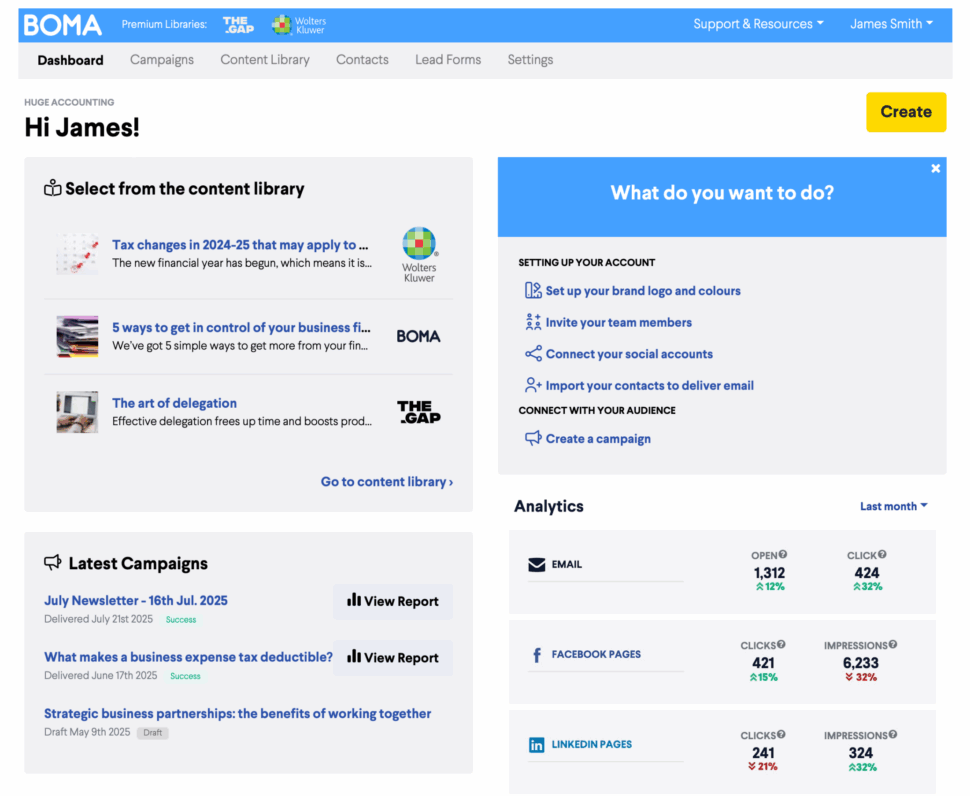Screen dimensions: 970x796
Task: Click The Gap premium library logo
Action: coord(237,25)
